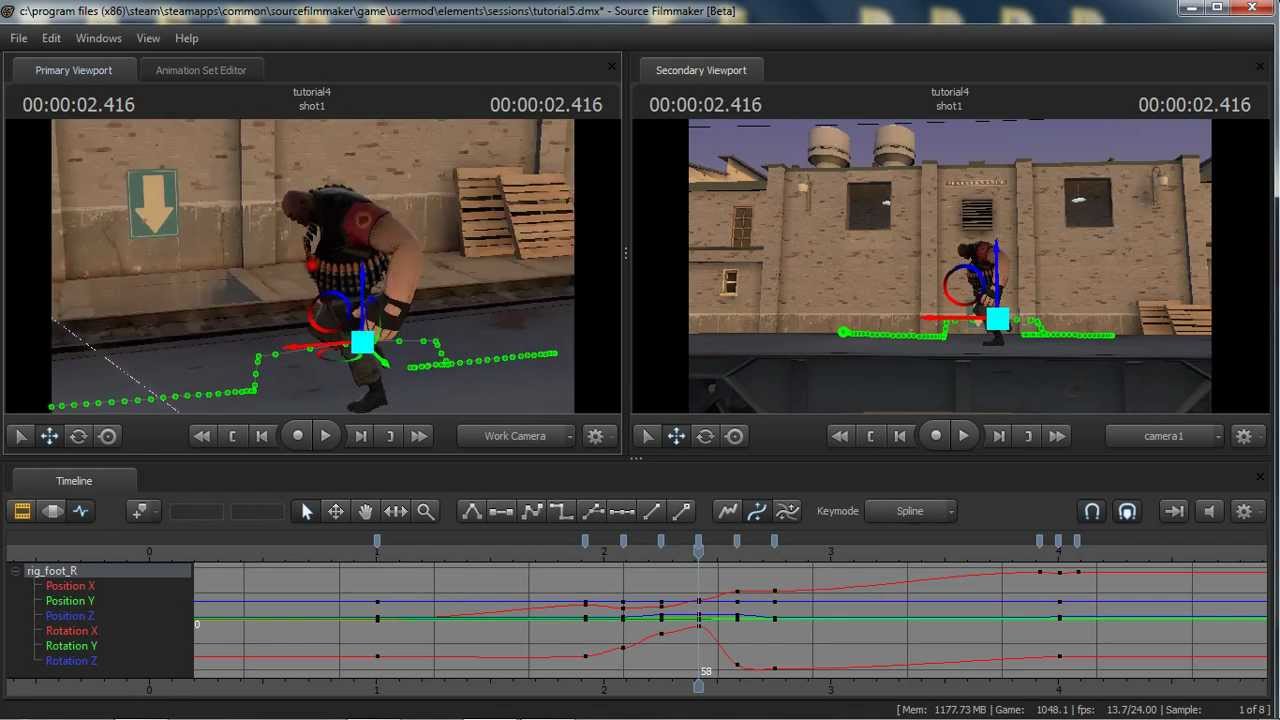1280x720 pixels.
Task: Choose move manipulator in Primary Viewport
Action: (49, 436)
